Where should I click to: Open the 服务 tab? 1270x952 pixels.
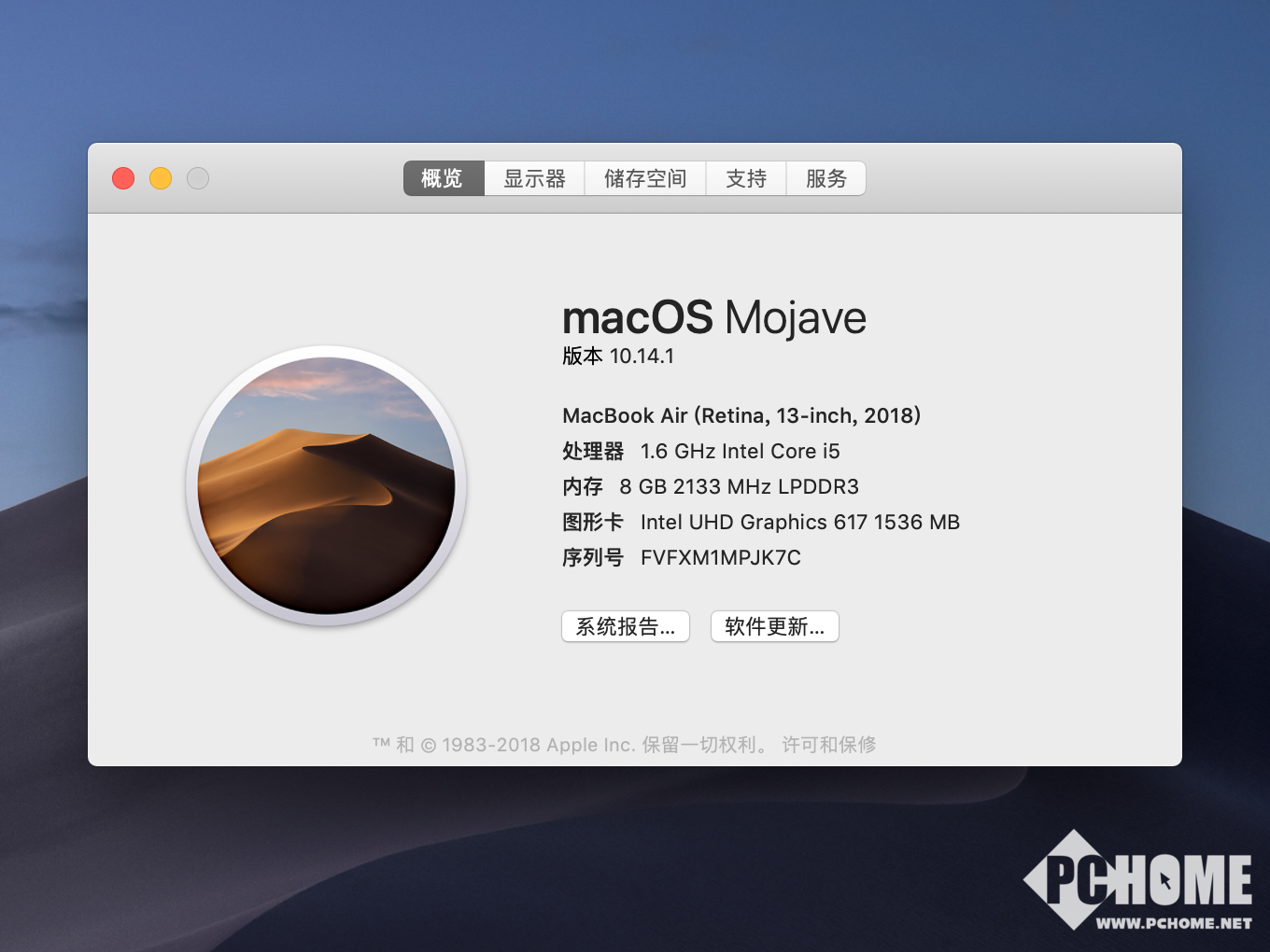click(826, 178)
